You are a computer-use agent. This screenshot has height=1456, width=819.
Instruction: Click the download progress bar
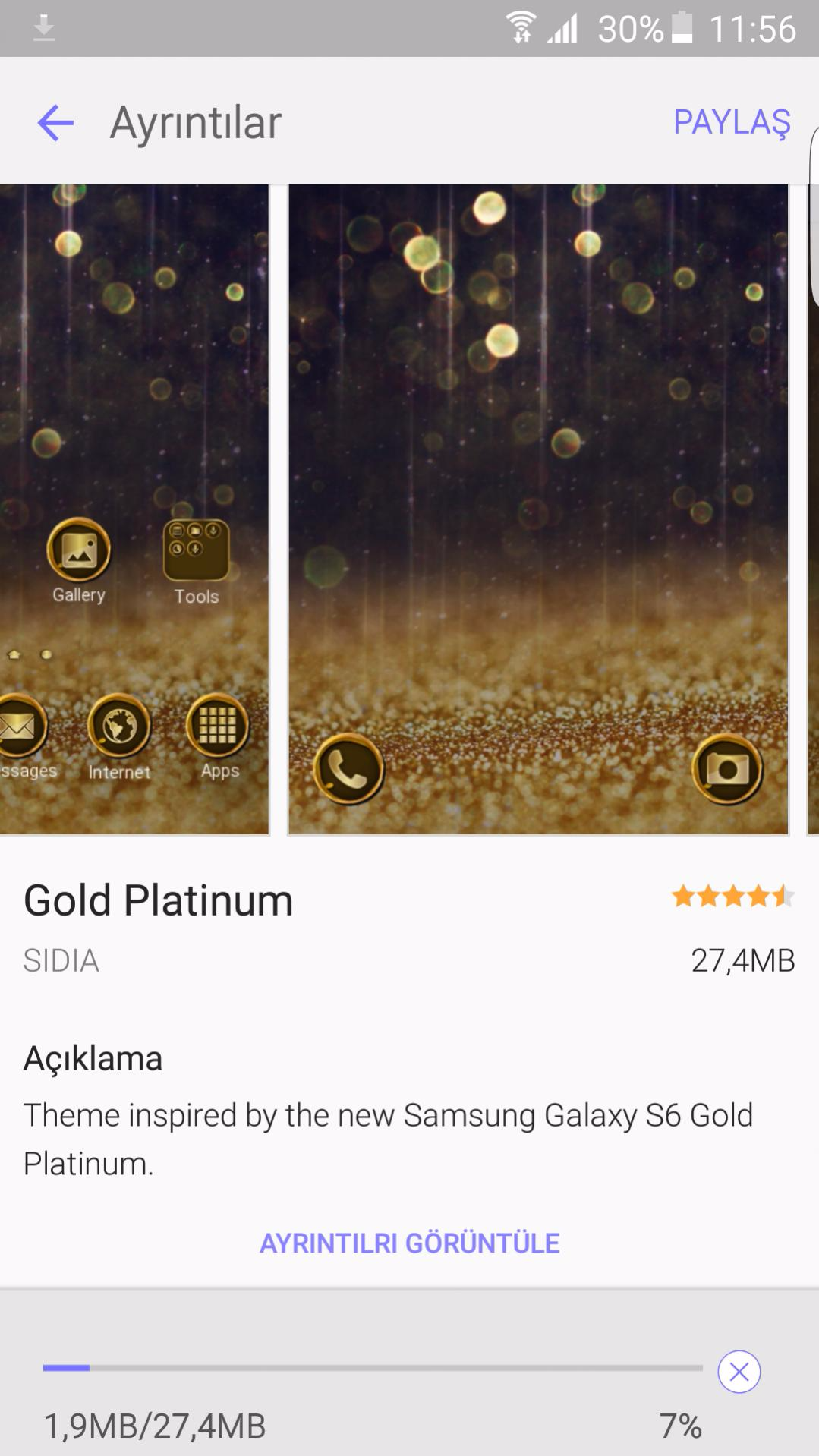click(373, 1368)
